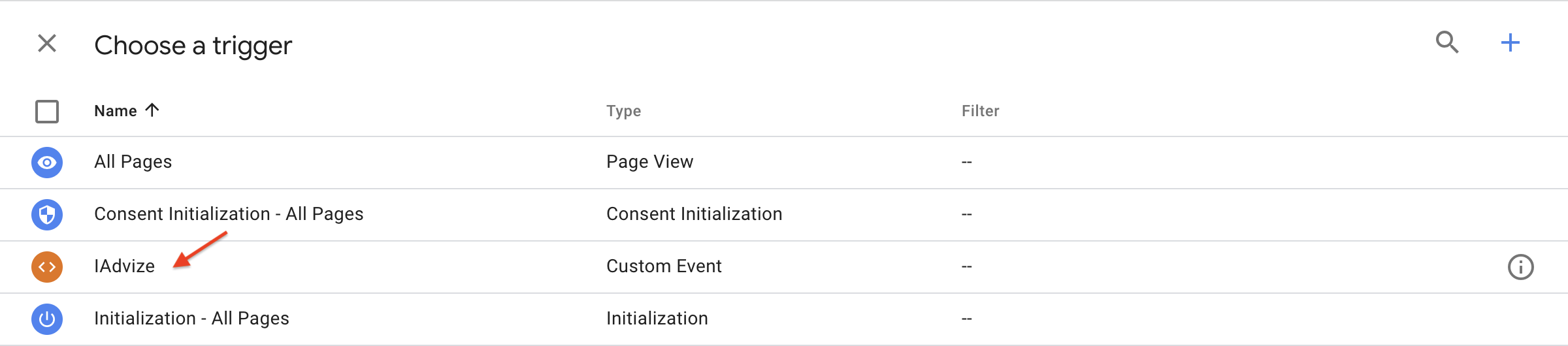Click the IAdvize custom event code icon
Viewport: 1568px width, 346px height.
pos(47,267)
